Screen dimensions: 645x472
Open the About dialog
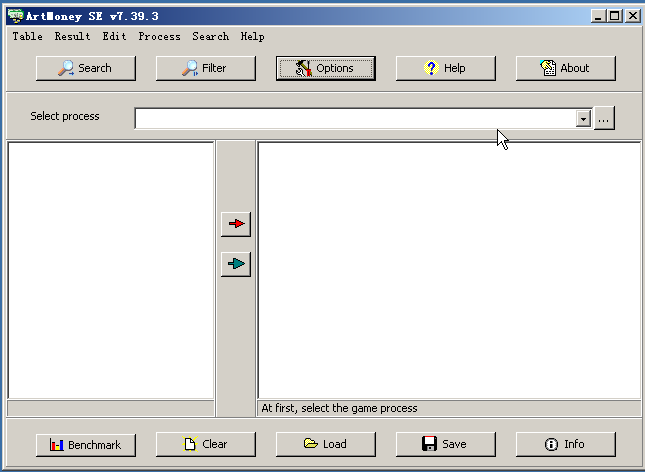point(565,68)
